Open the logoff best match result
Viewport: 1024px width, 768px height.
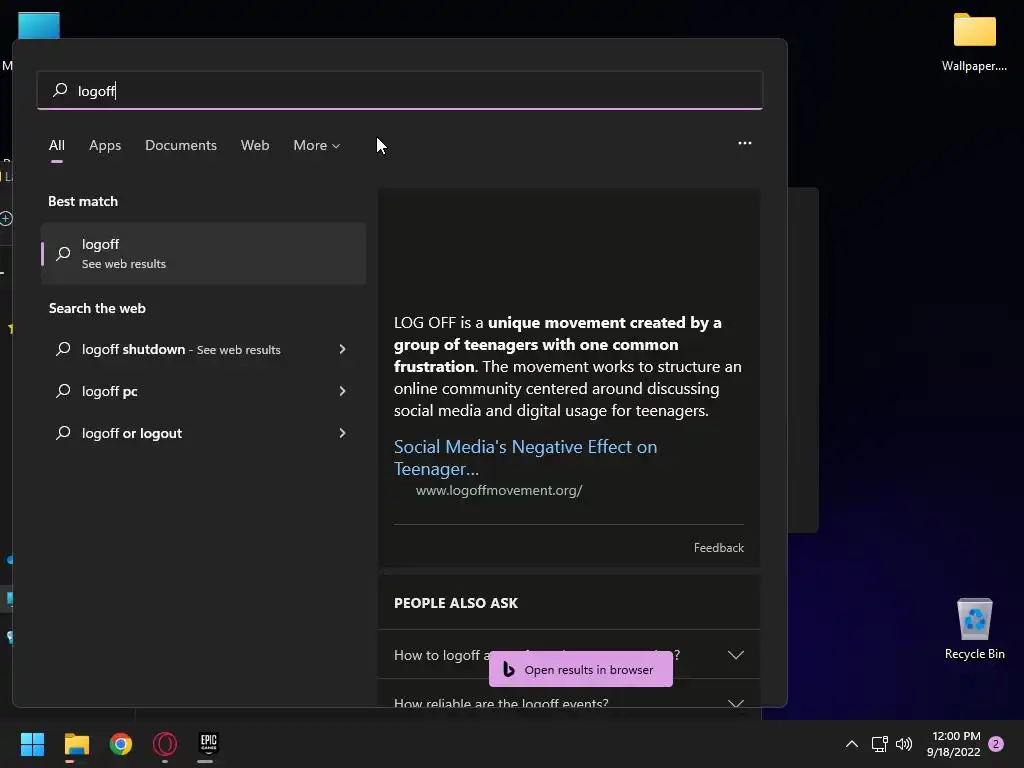[x=204, y=253]
